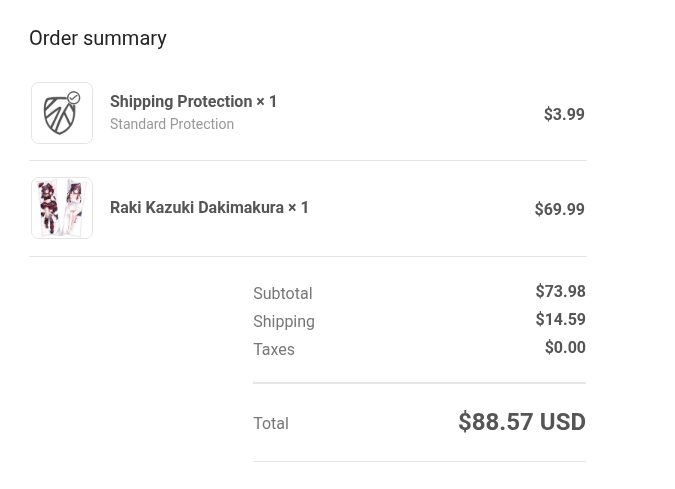Click the Taxes label

click(x=274, y=349)
